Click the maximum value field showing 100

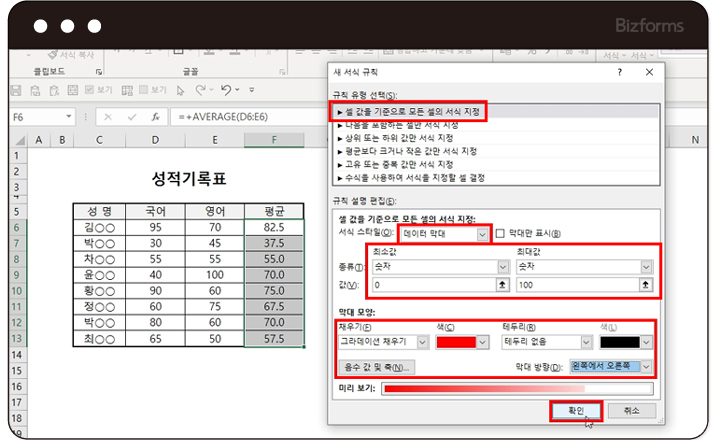coord(575,285)
